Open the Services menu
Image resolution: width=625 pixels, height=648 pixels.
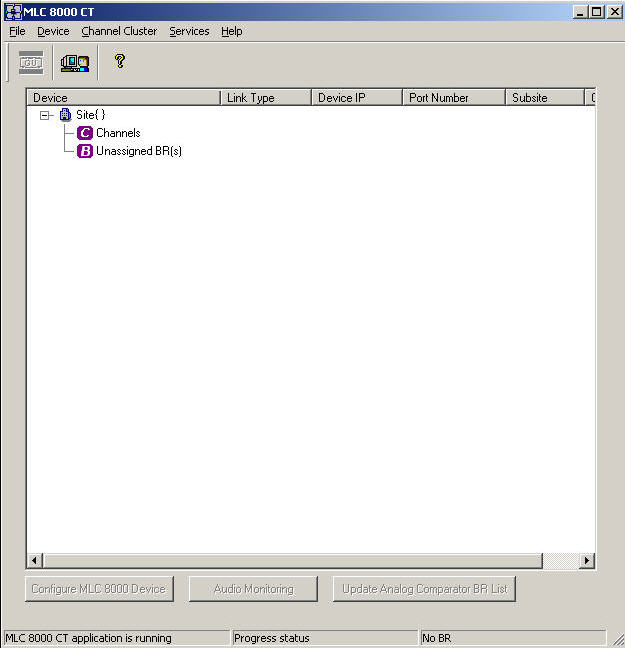pos(189,31)
